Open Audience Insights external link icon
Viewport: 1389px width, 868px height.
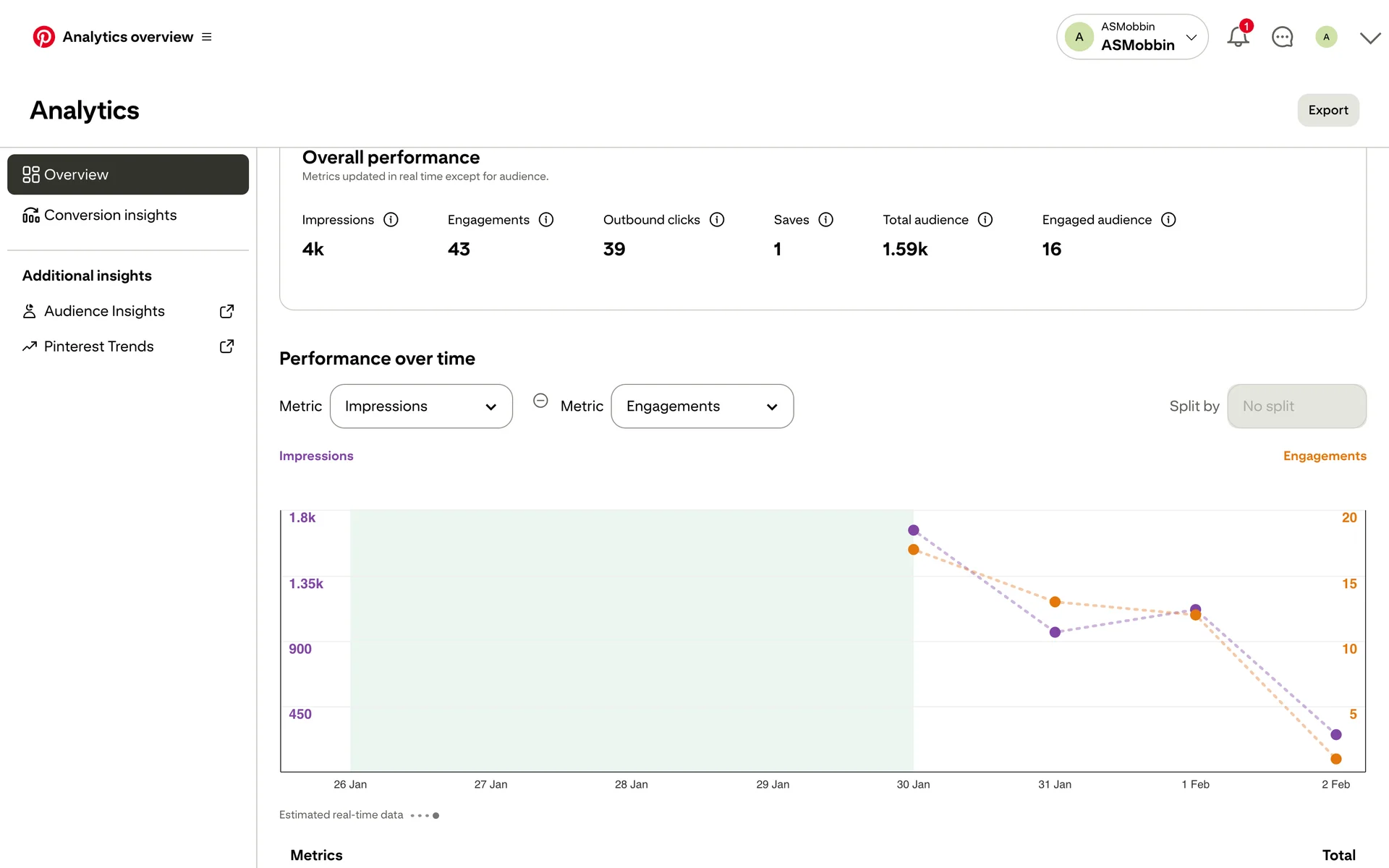pos(226,311)
